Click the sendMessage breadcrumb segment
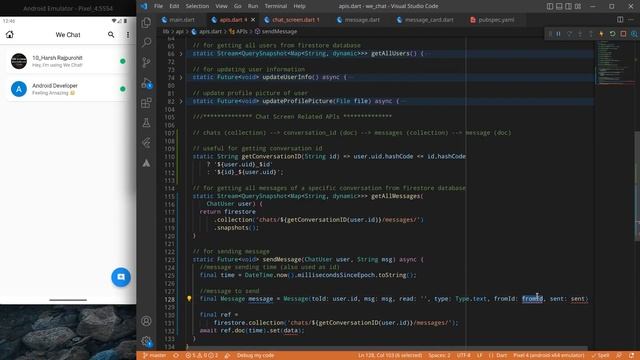 [x=276, y=31]
